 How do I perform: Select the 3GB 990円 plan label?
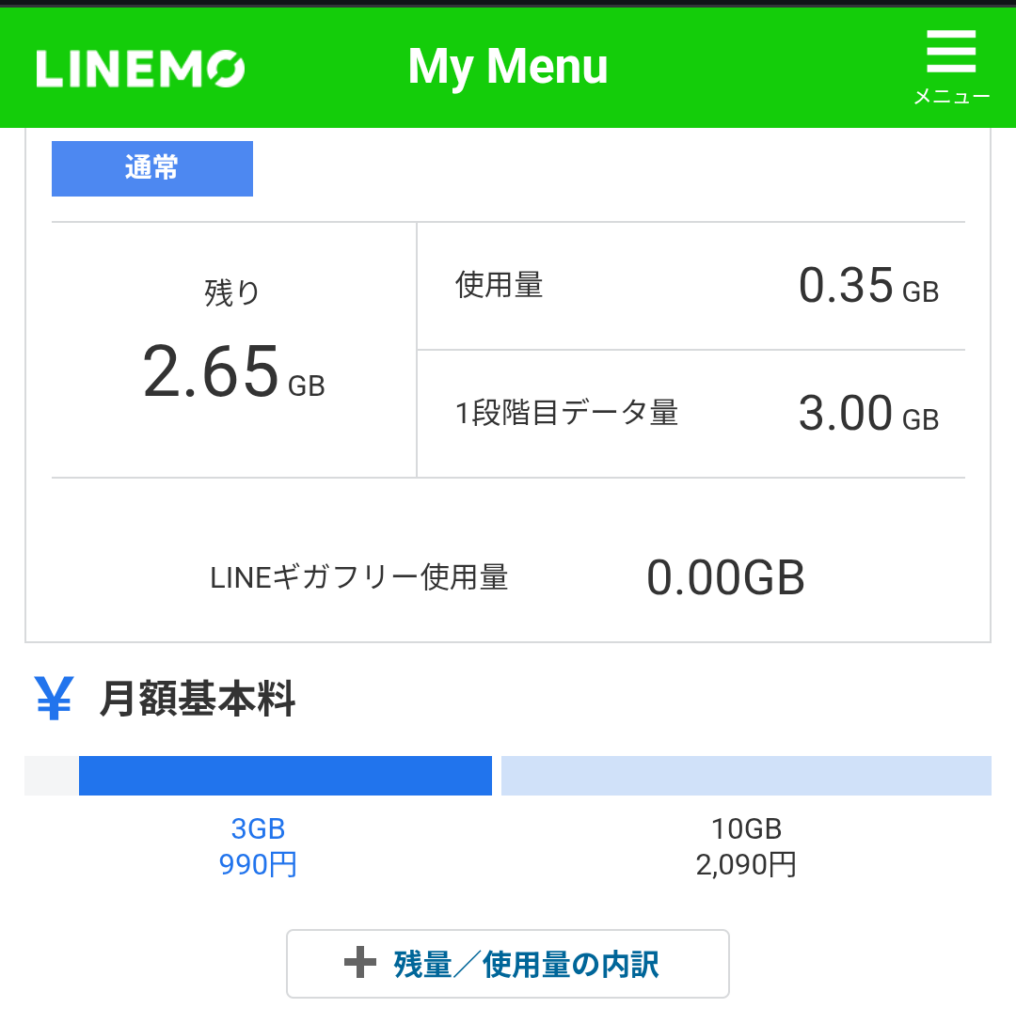pos(258,846)
